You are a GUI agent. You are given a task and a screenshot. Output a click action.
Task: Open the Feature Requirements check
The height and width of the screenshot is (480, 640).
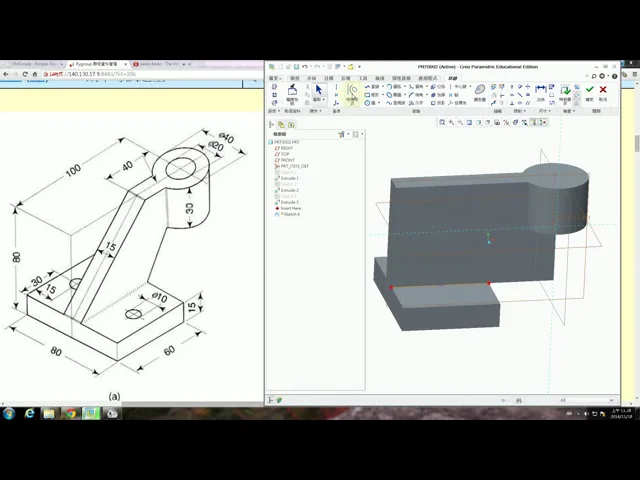(565, 94)
